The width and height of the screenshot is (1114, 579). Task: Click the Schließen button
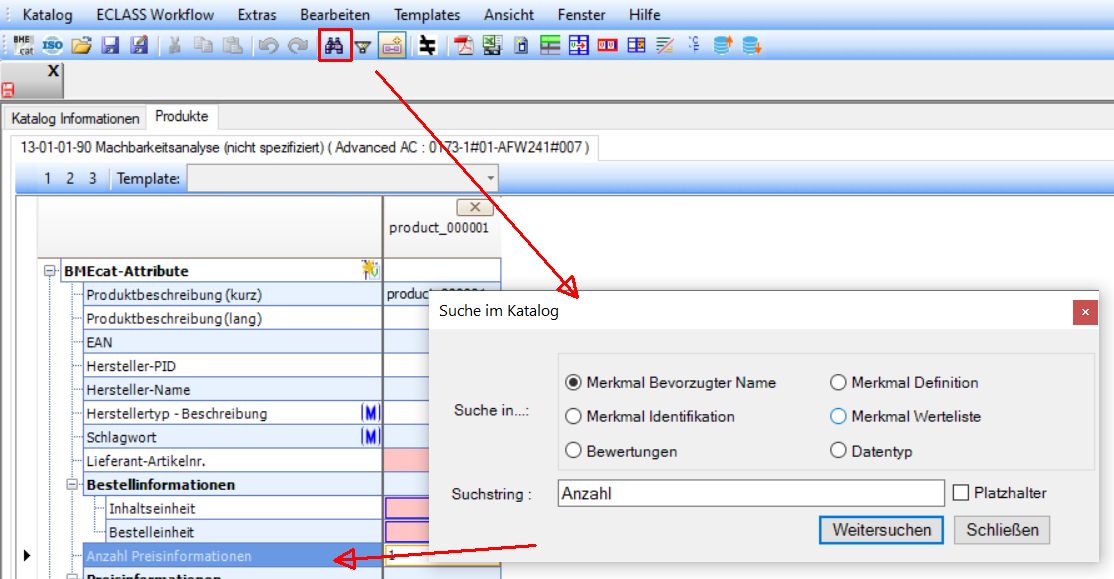[x=1002, y=530]
